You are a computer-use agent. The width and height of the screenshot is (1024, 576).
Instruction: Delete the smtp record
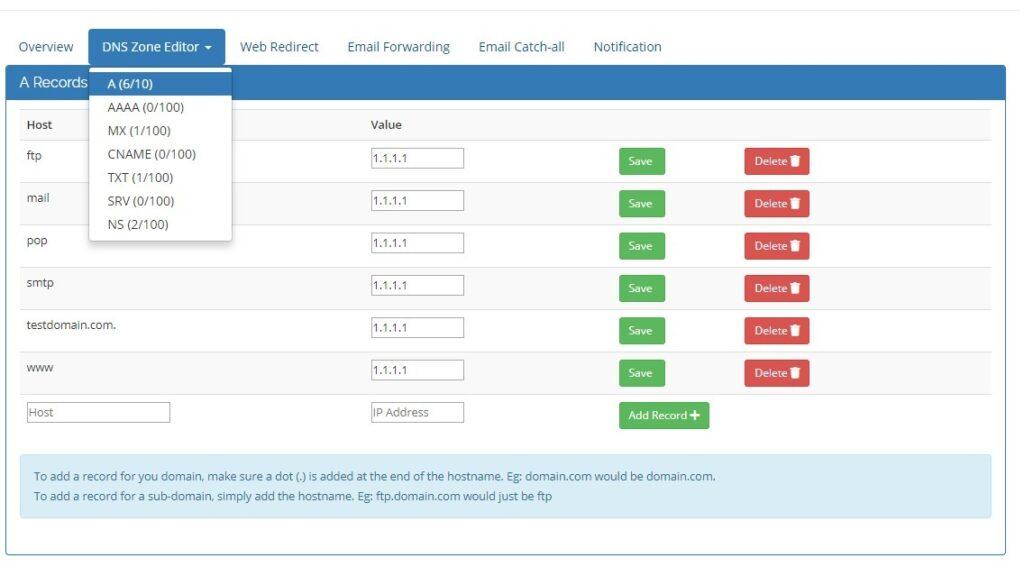point(776,289)
